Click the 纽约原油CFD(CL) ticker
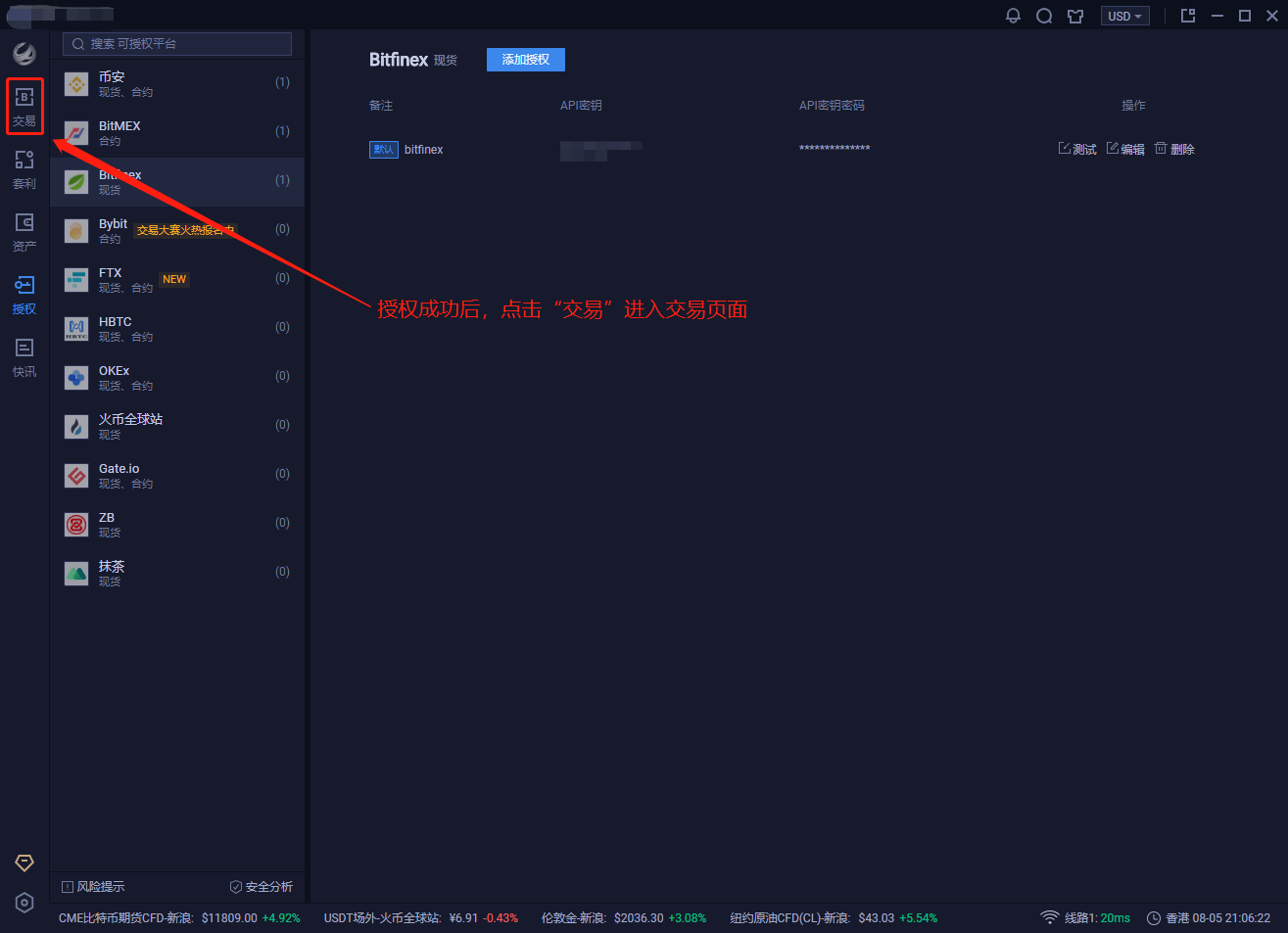The width and height of the screenshot is (1288, 933). tap(834, 918)
